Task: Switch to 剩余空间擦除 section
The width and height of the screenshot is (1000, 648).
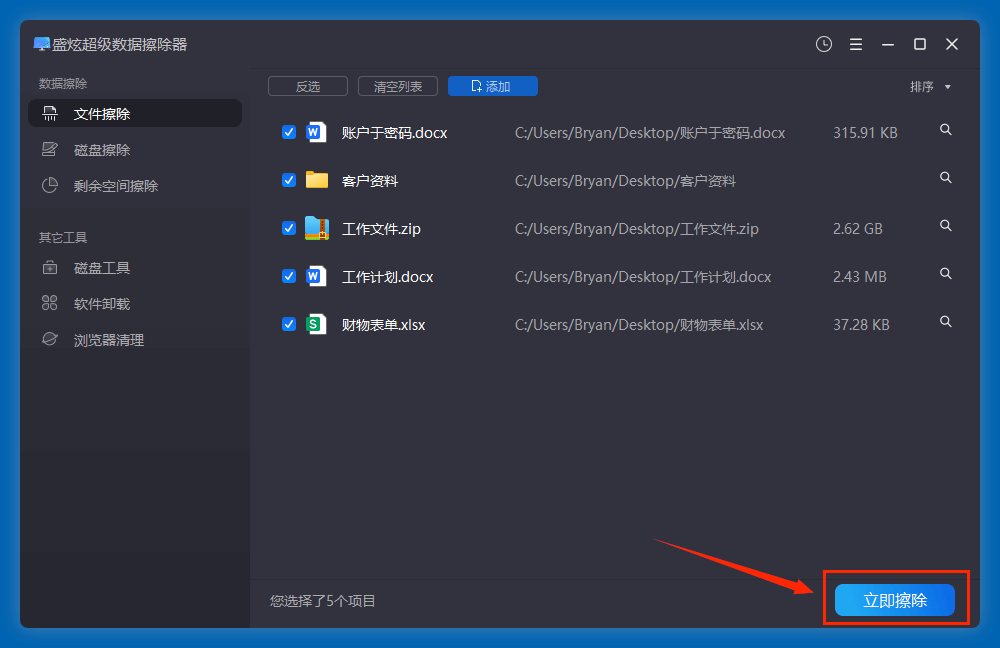Action: coord(116,186)
